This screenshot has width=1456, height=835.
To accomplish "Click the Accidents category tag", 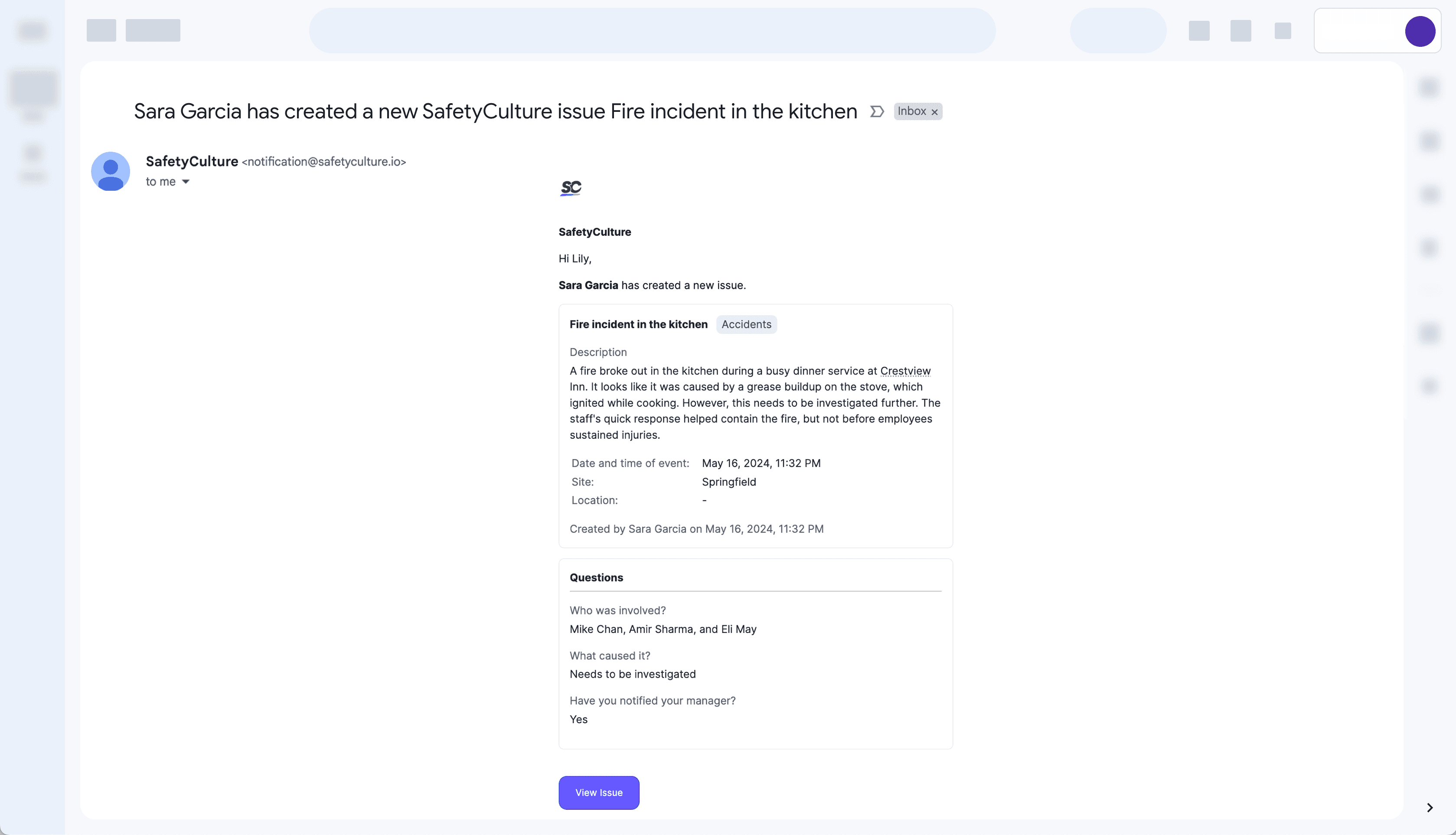I will pyautogui.click(x=746, y=324).
